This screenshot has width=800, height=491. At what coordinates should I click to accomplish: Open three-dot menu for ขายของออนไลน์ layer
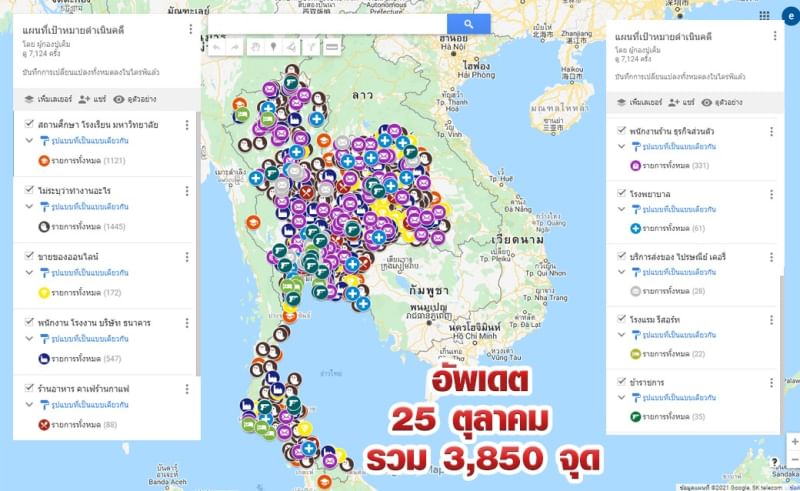pos(187,257)
